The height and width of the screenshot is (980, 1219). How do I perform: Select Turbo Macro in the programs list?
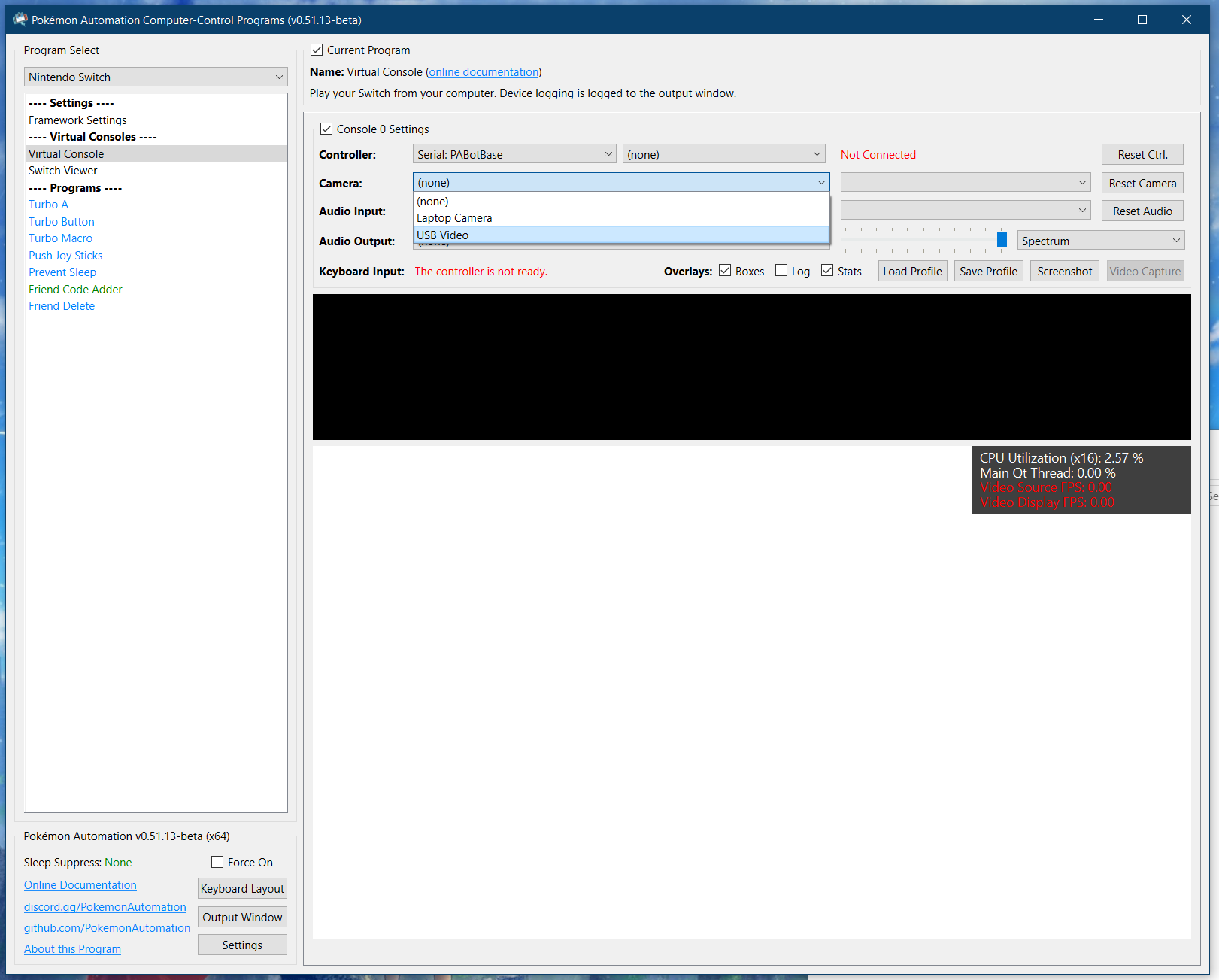[x=61, y=238]
